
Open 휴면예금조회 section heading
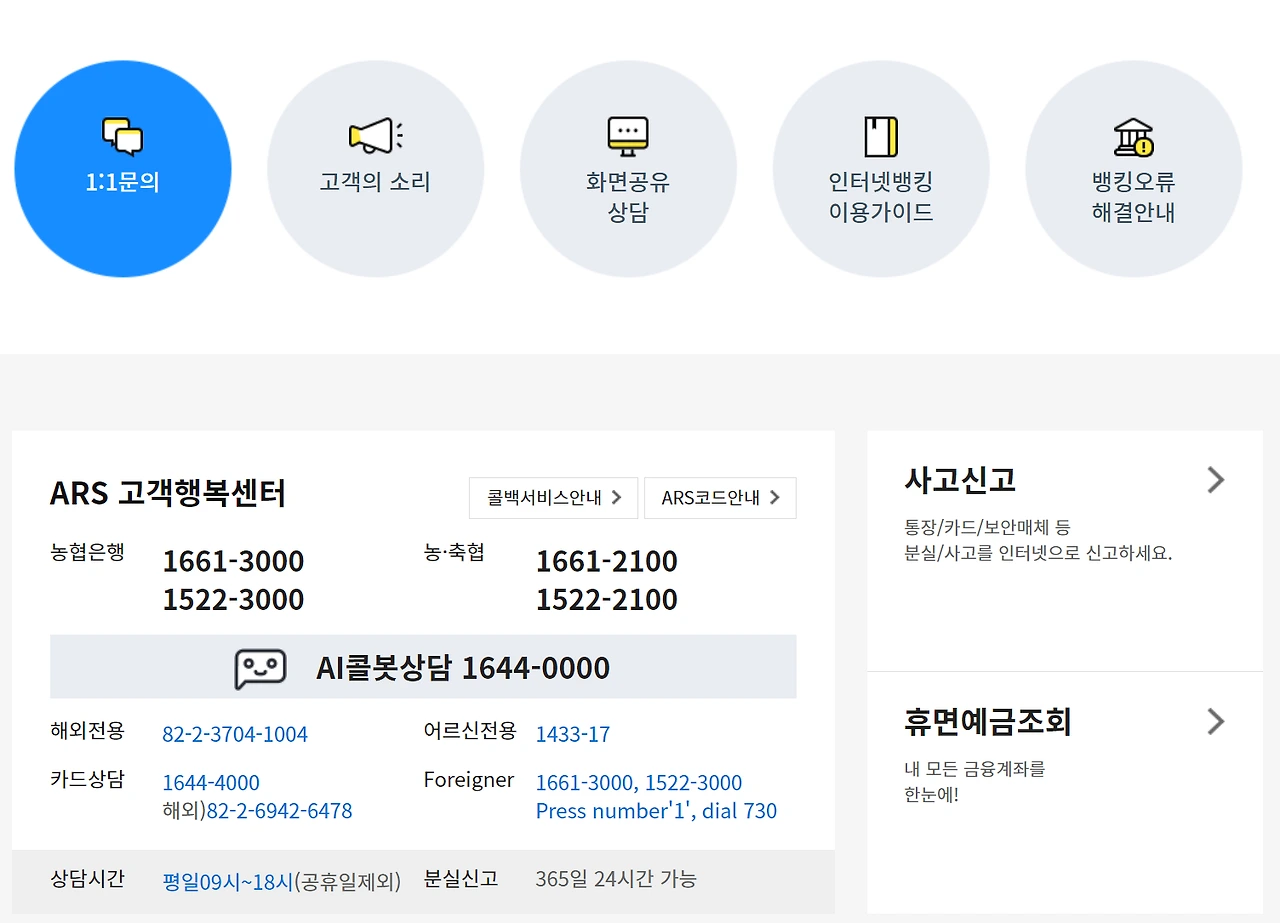tap(988, 722)
